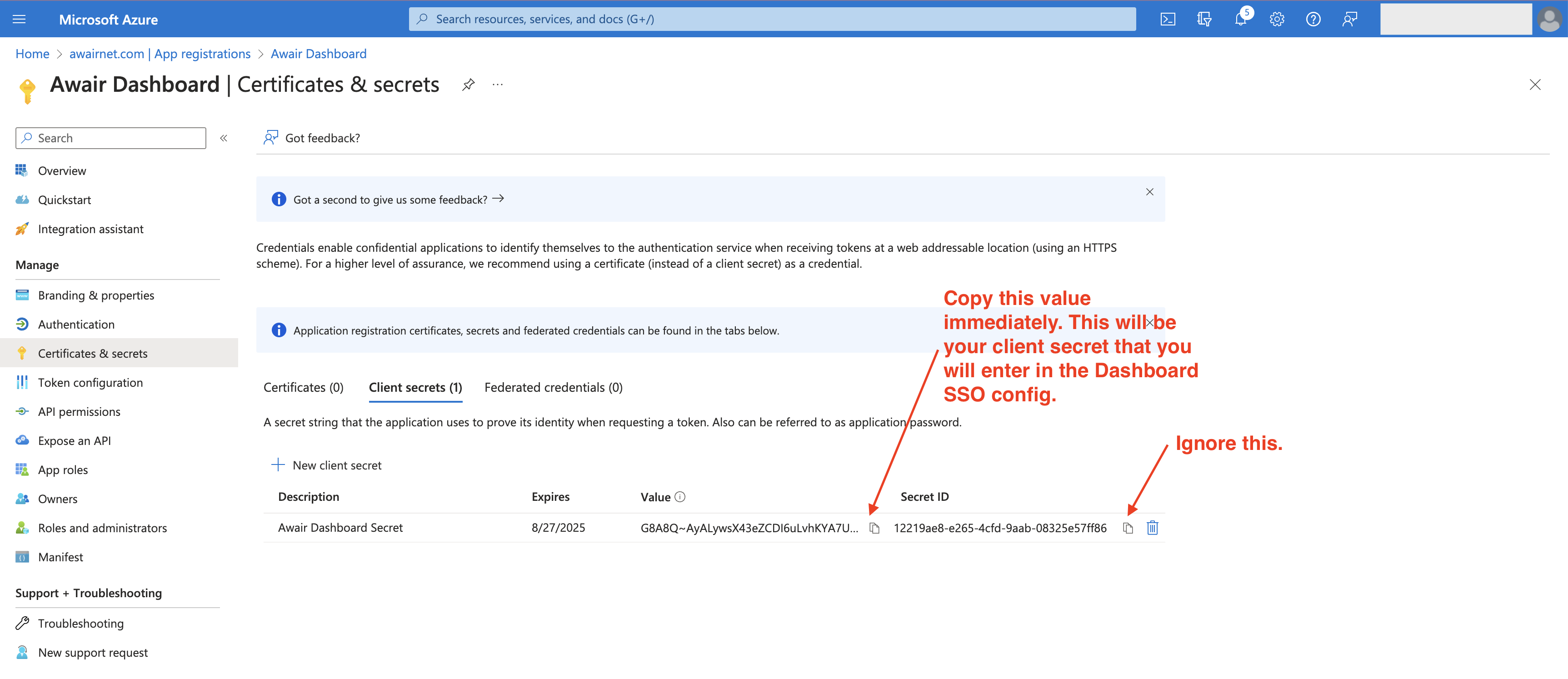Open Authentication settings
The width and height of the screenshot is (1568, 679).
[76, 325]
